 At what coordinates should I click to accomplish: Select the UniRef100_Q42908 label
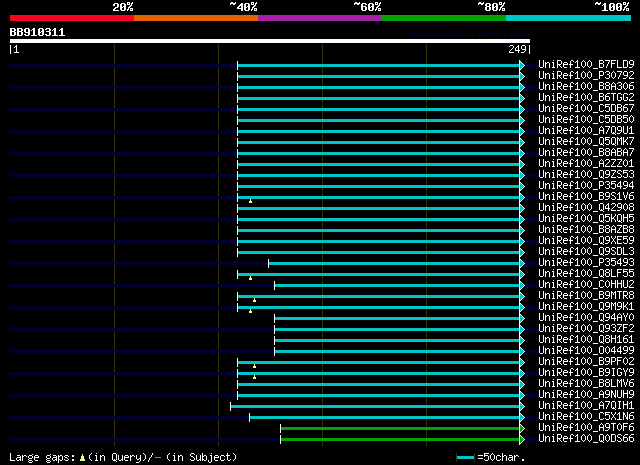coord(586,207)
